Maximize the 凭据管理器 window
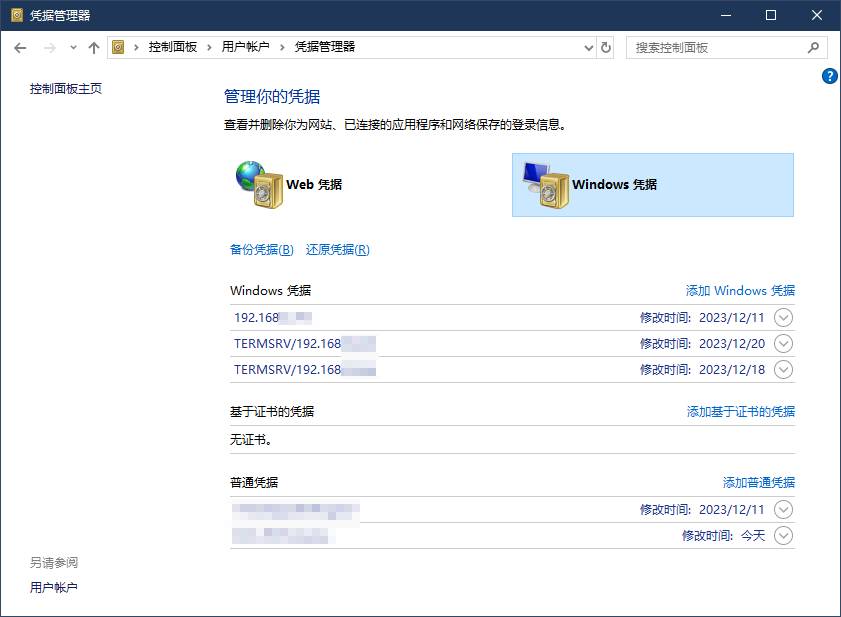Screen dimensions: 841x617 [x=771, y=15]
